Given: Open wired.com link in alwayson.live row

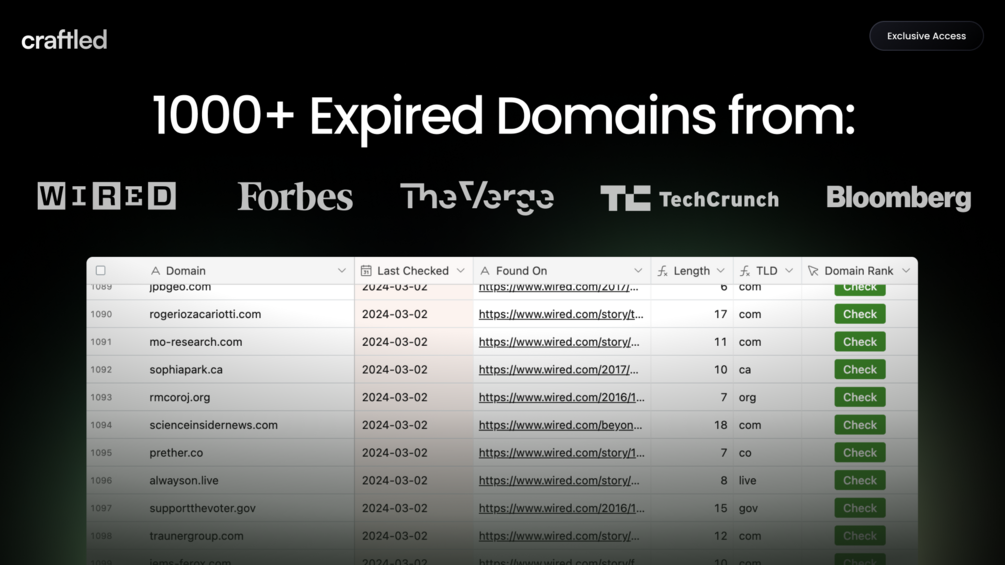Looking at the screenshot, I should point(559,480).
